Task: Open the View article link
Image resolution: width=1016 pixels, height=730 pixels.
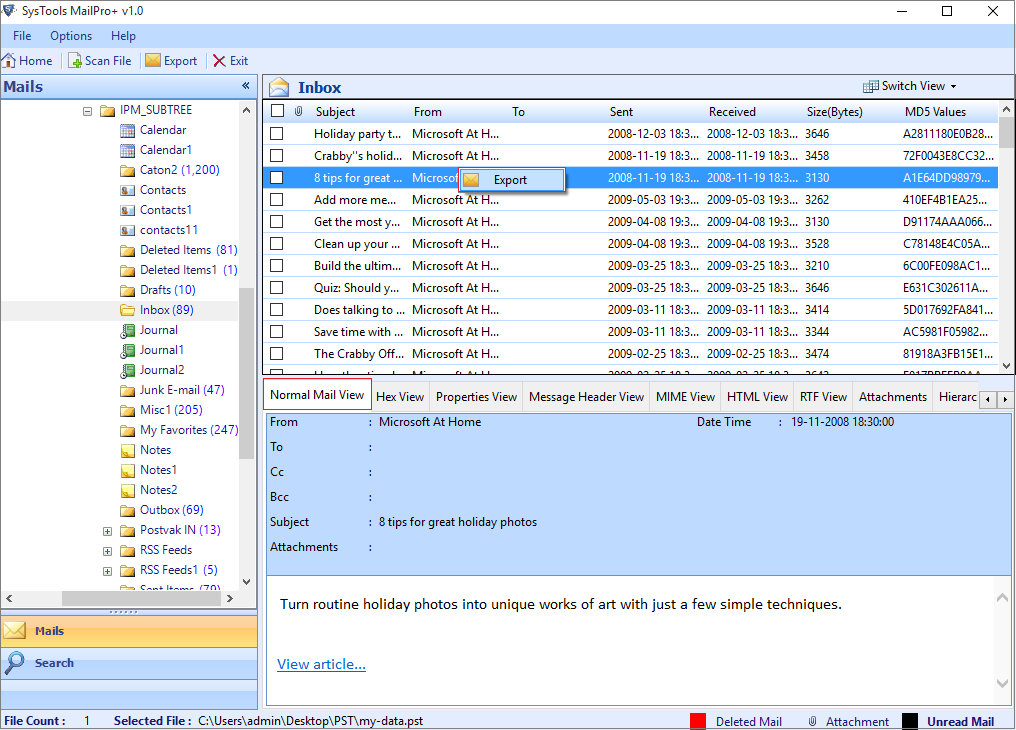Action: click(x=321, y=664)
